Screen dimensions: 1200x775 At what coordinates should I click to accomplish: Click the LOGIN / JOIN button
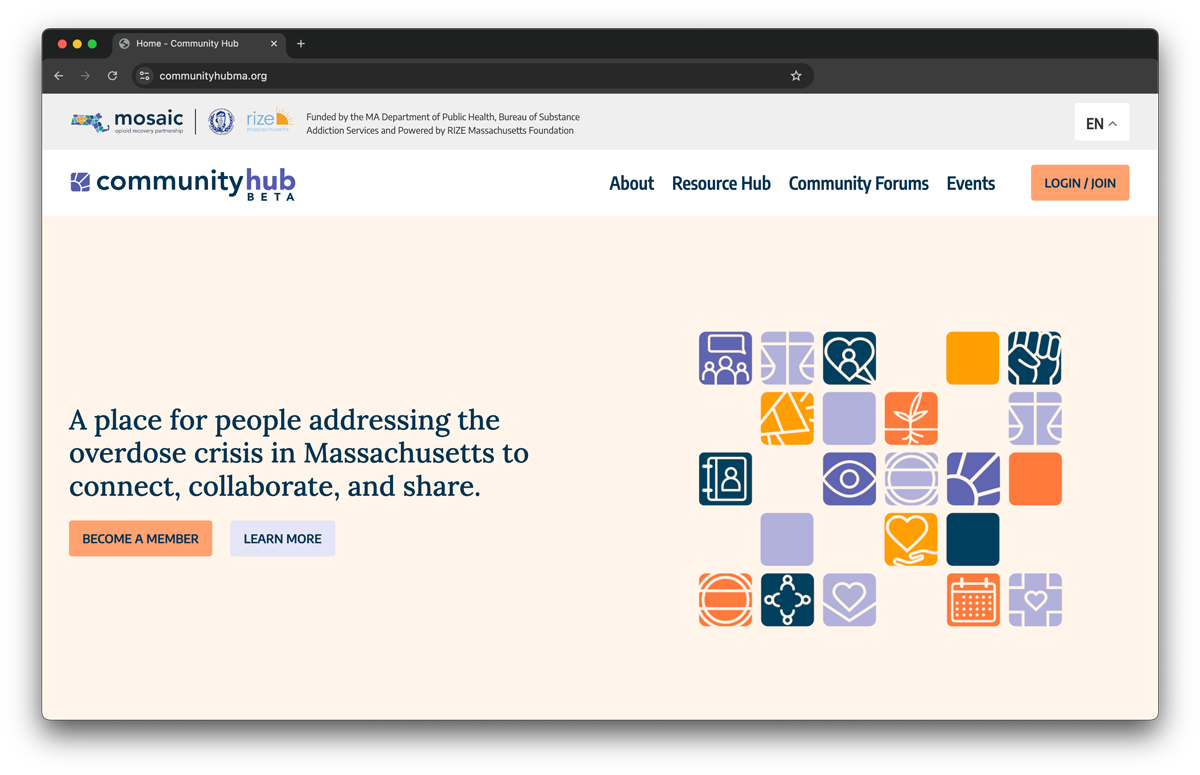1079,183
